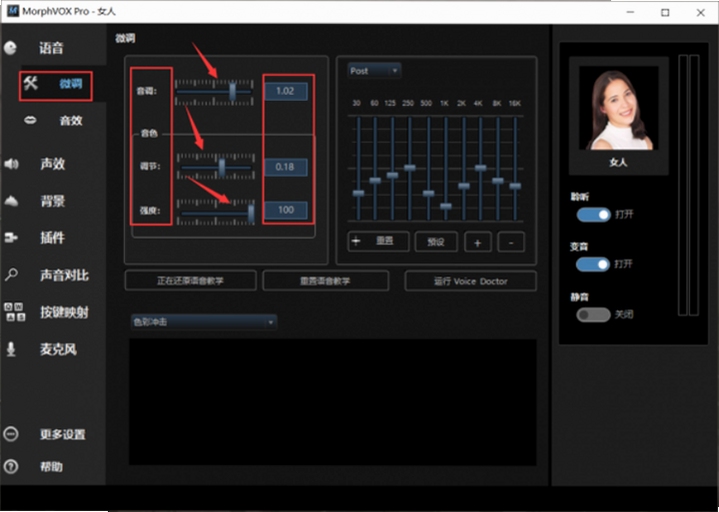This screenshot has height=512, width=719.
Task: Click the wrench-and-screwdriver icon next to 微调
Action: (31, 83)
